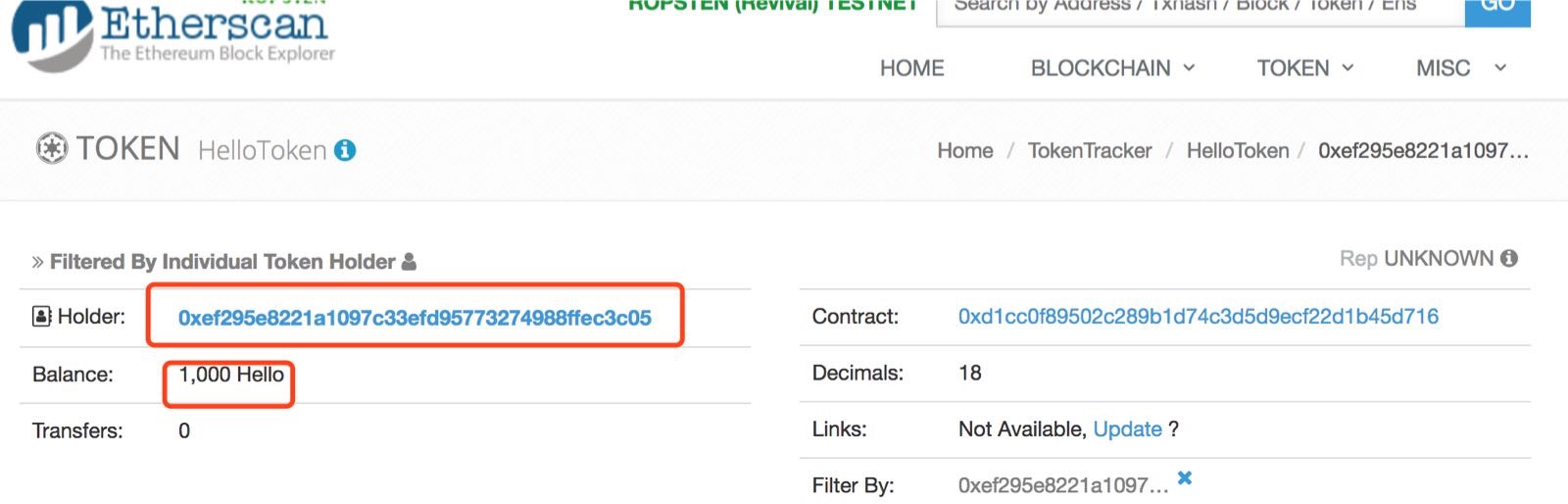
Task: Click the token star icon beside TOKEN
Action: click(x=52, y=149)
